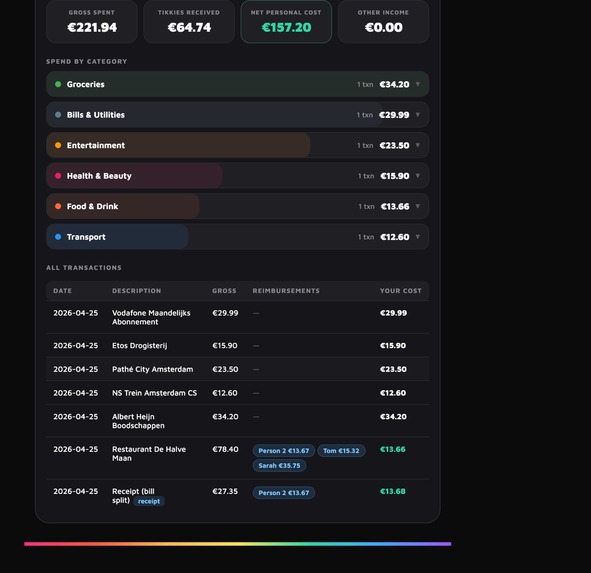Click the Groceries €34.20 amount
The height and width of the screenshot is (573, 591).
[x=394, y=84]
